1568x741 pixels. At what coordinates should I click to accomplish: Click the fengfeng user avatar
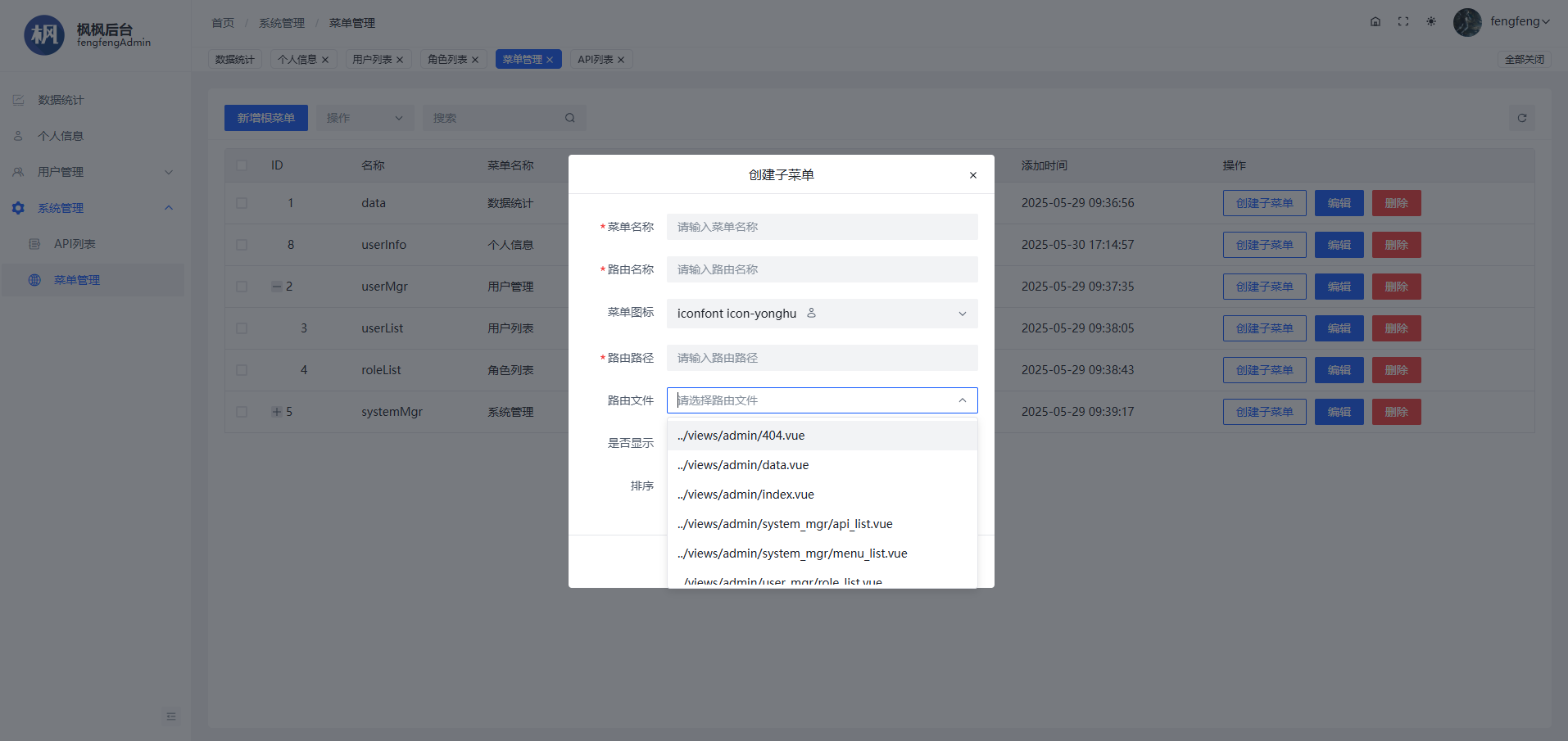click(1466, 22)
